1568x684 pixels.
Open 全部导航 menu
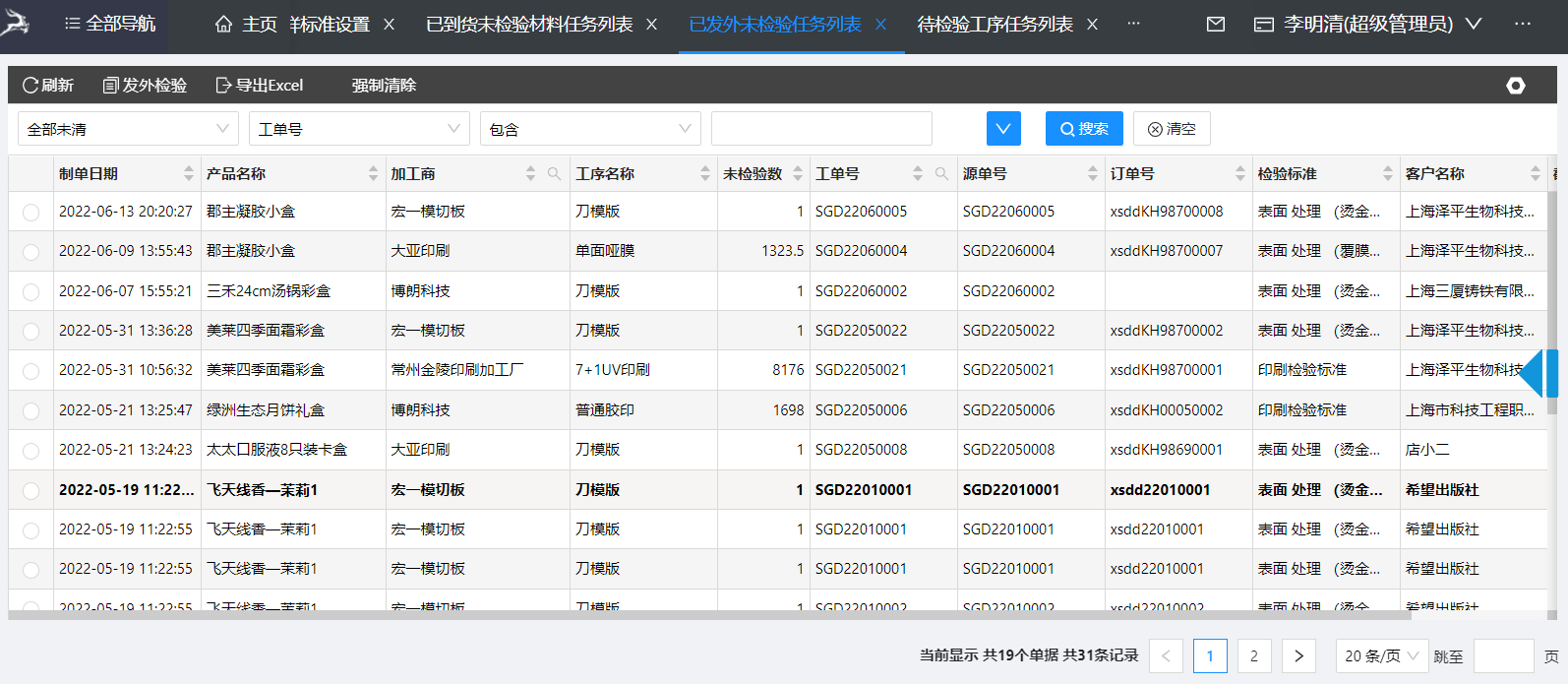pos(110,24)
